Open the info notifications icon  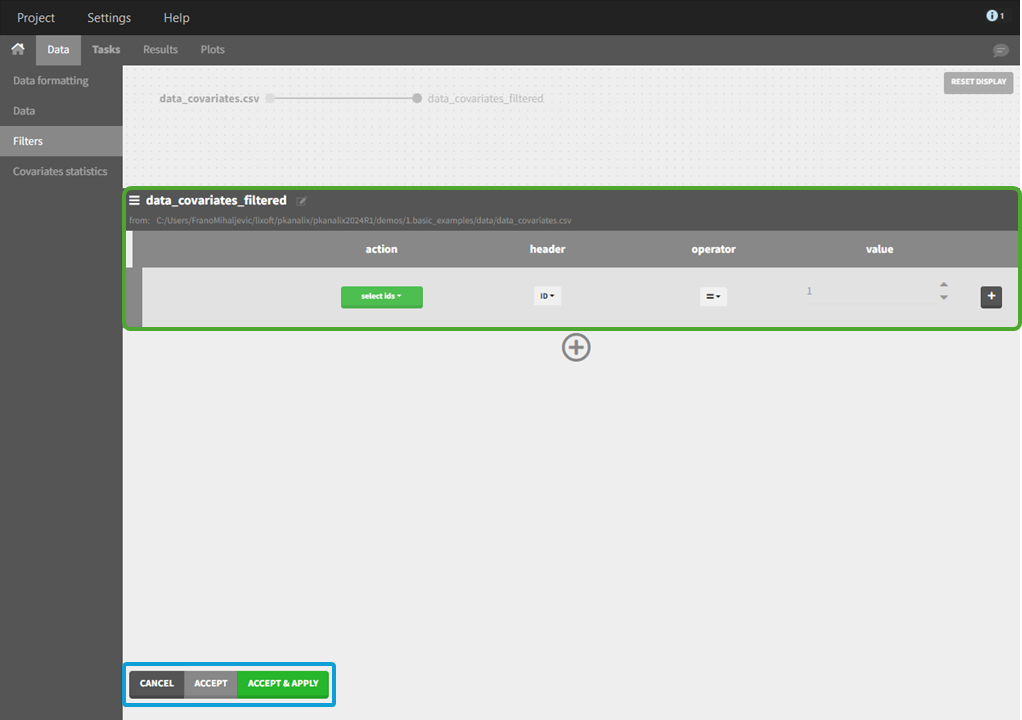994,16
